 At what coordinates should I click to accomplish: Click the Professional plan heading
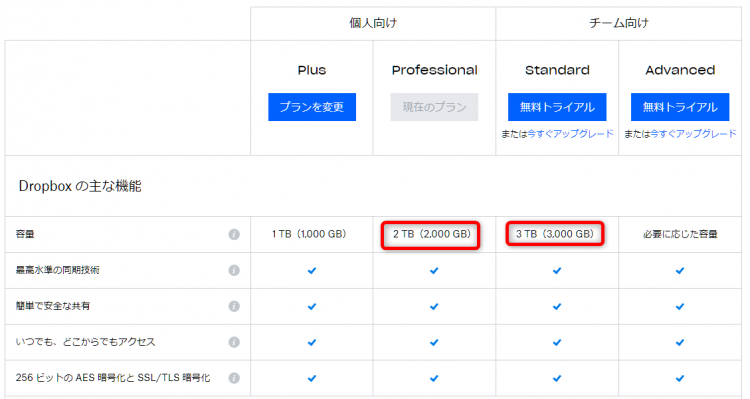click(x=434, y=70)
